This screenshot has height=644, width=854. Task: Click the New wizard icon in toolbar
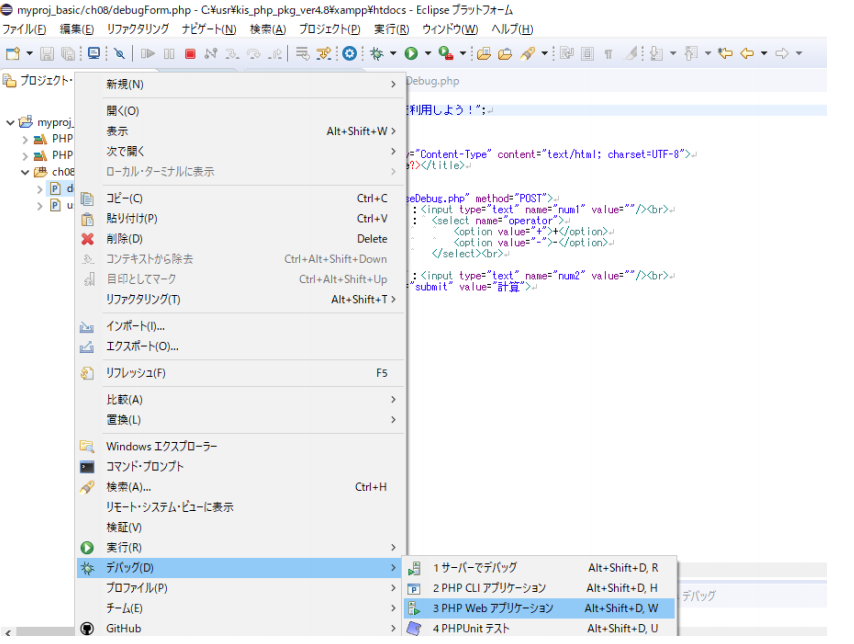pos(12,53)
